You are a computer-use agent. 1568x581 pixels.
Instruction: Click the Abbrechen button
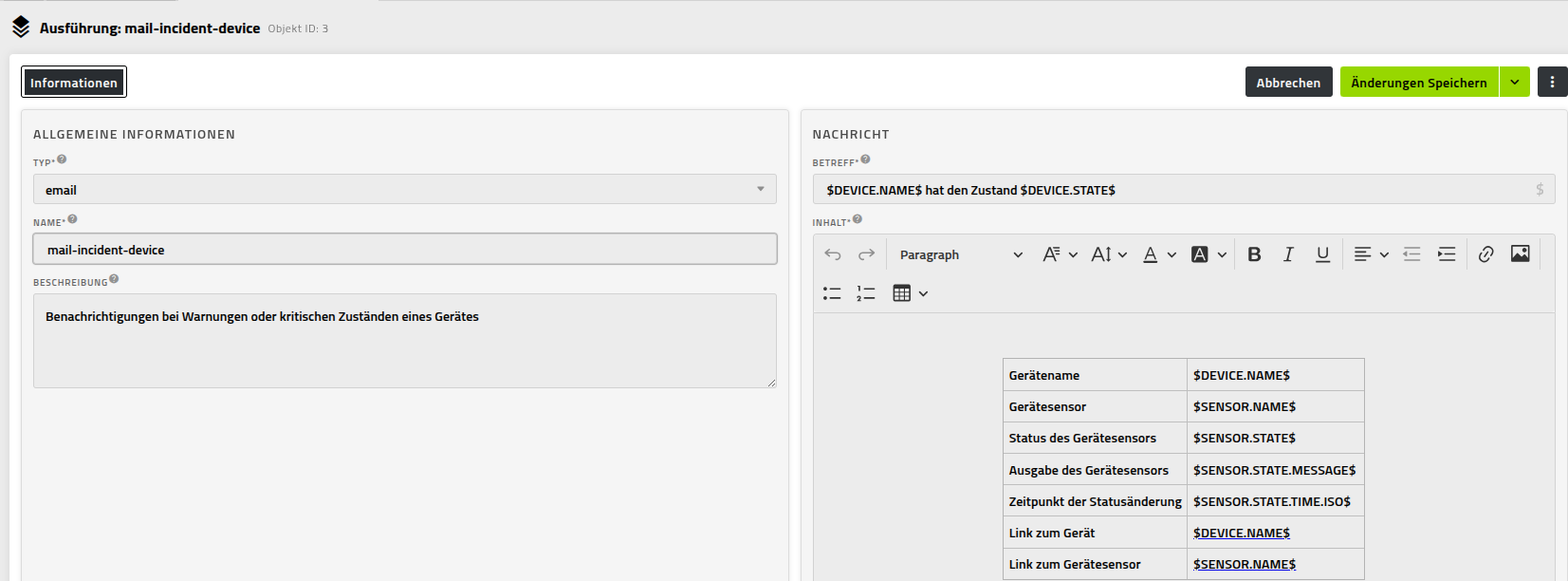tap(1288, 83)
